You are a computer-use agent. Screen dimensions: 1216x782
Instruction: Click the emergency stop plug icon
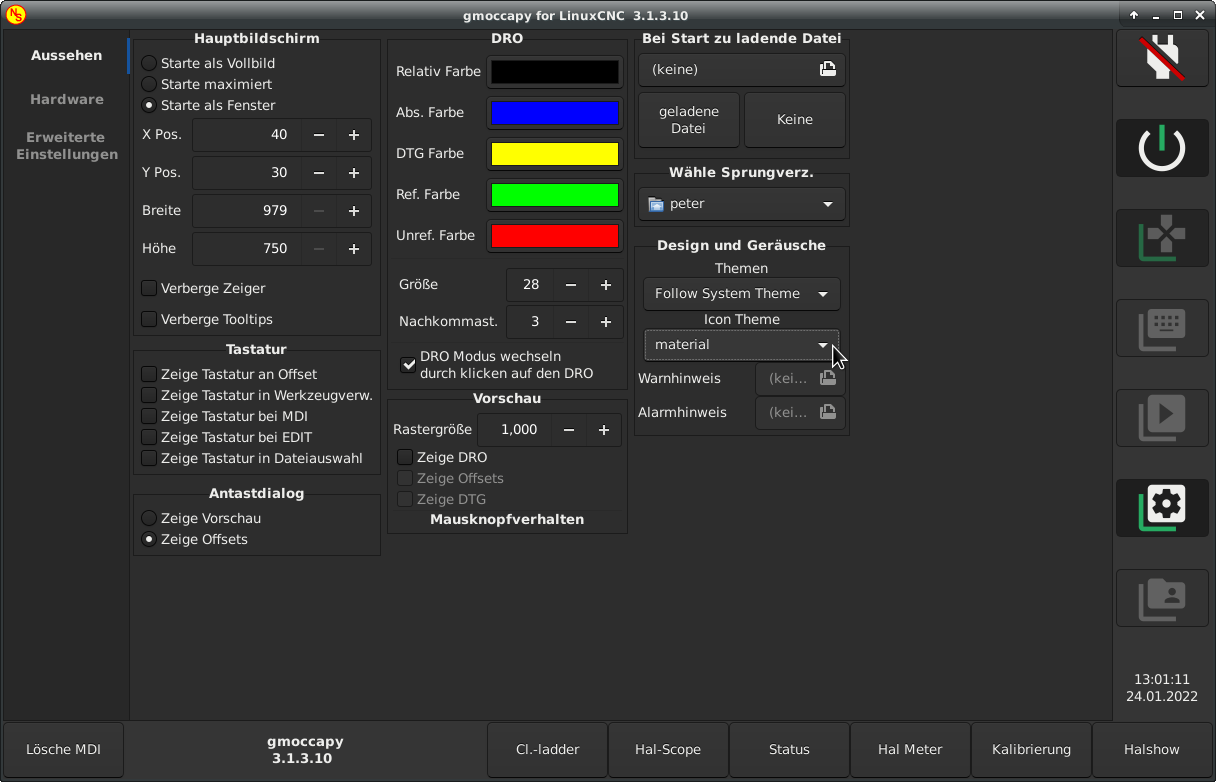(x=1162, y=58)
